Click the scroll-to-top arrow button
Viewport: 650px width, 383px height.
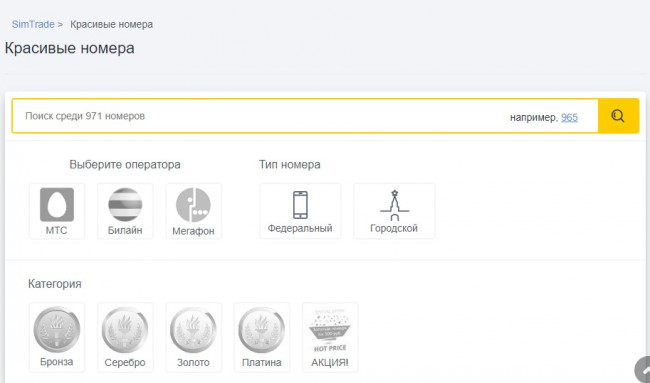pyautogui.click(x=643, y=370)
